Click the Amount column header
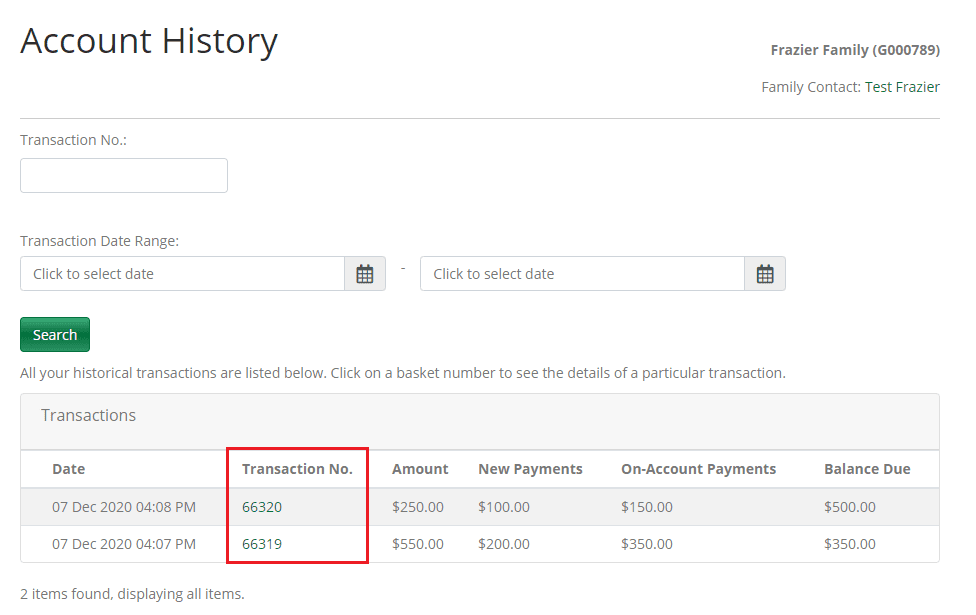This screenshot has height=615, width=976. pyautogui.click(x=420, y=469)
